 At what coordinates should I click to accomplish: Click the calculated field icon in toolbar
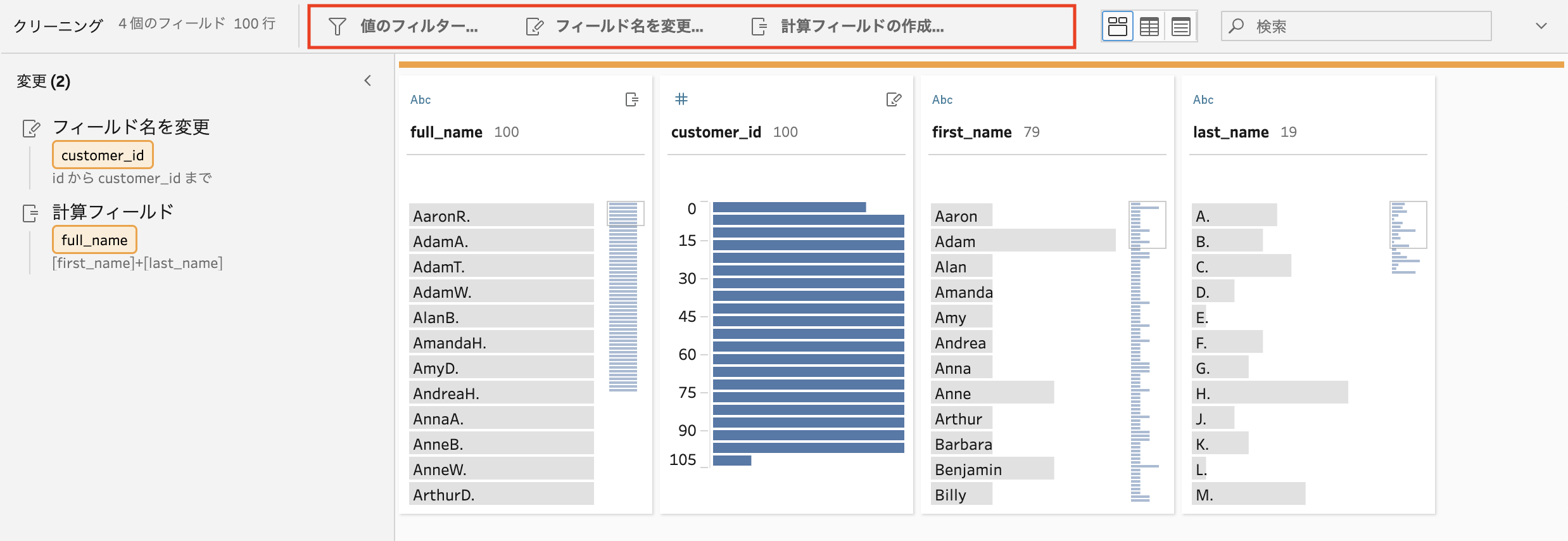pos(759,27)
